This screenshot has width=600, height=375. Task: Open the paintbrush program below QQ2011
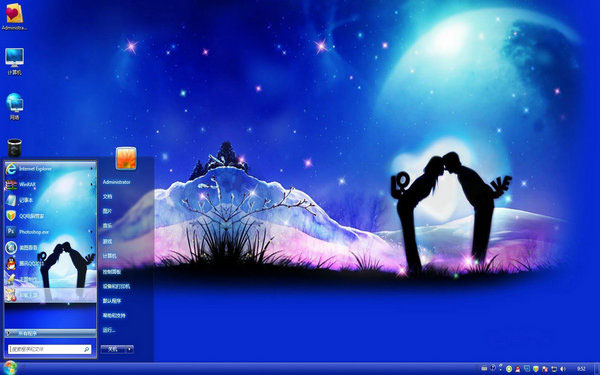click(49, 279)
